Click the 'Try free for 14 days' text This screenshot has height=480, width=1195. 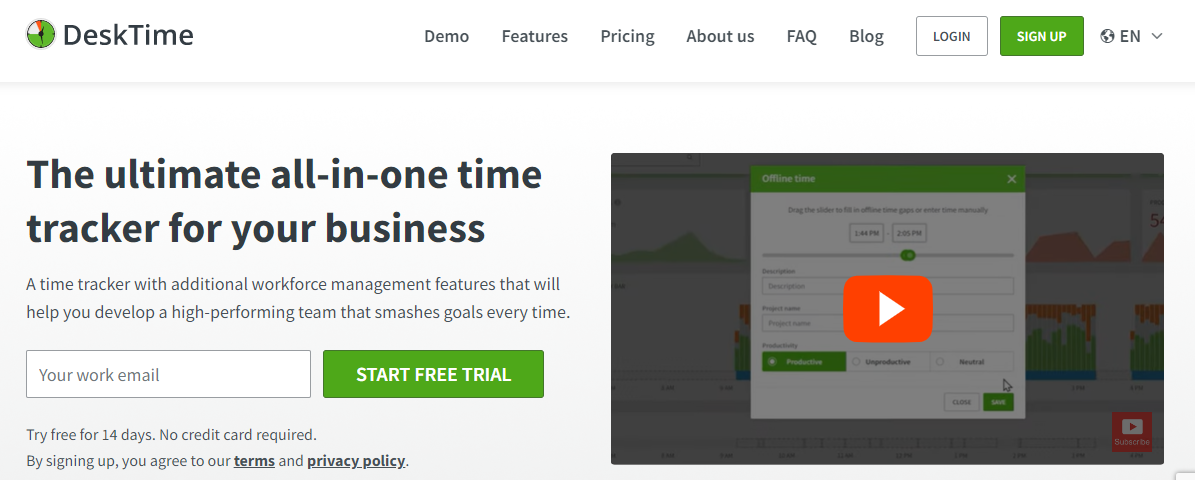pyautogui.click(x=171, y=435)
